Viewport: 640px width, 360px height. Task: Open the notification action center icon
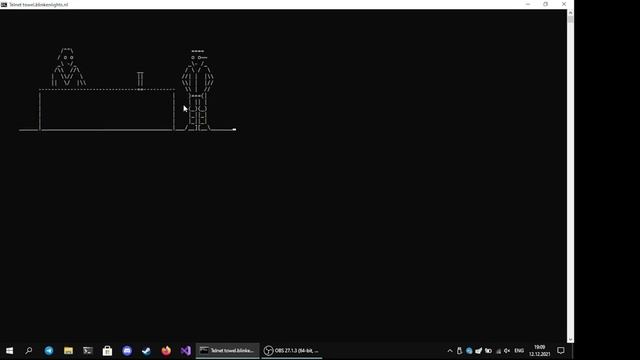click(x=561, y=351)
